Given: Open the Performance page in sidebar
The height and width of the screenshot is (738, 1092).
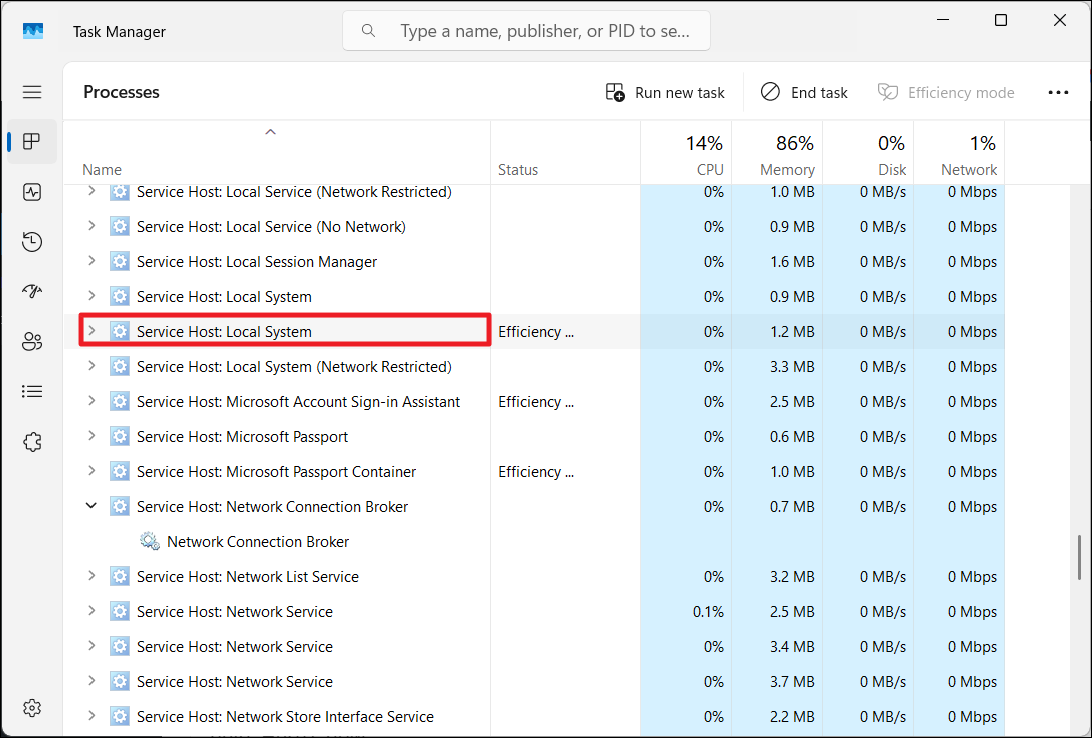Looking at the screenshot, I should click(x=32, y=191).
